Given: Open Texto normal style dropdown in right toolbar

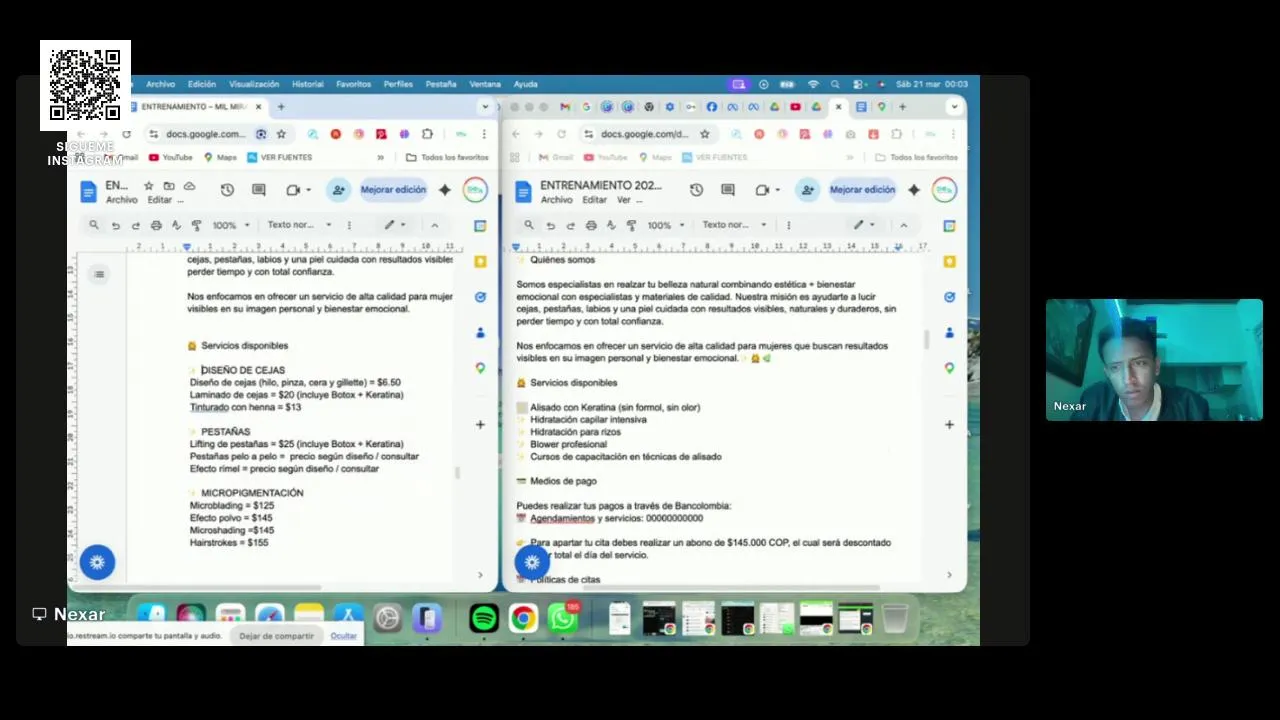Looking at the screenshot, I should pos(735,225).
